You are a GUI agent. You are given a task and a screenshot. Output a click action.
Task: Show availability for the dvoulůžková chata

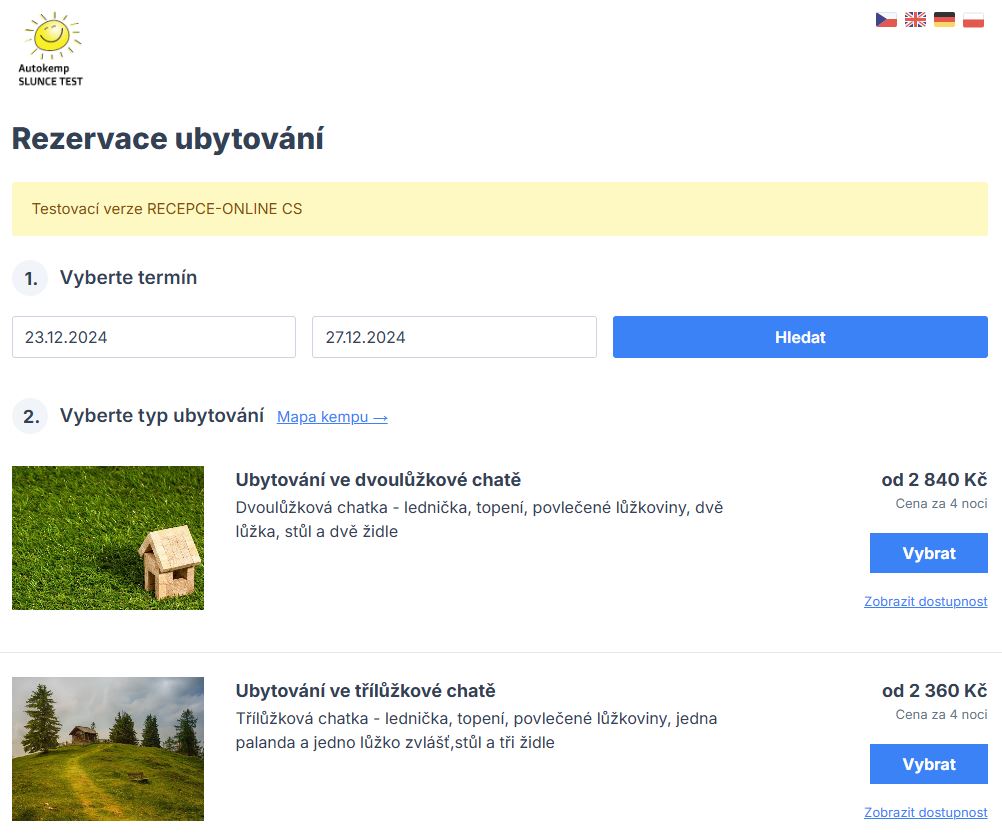tap(925, 601)
